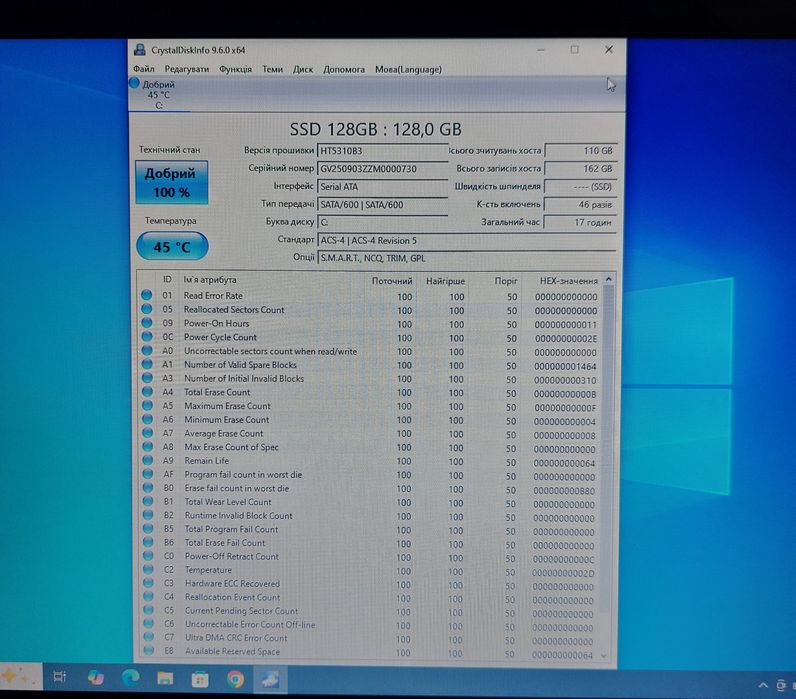Click the status orb for Number of Valid Spare Blocks
This screenshot has width=796, height=699.
point(147,363)
